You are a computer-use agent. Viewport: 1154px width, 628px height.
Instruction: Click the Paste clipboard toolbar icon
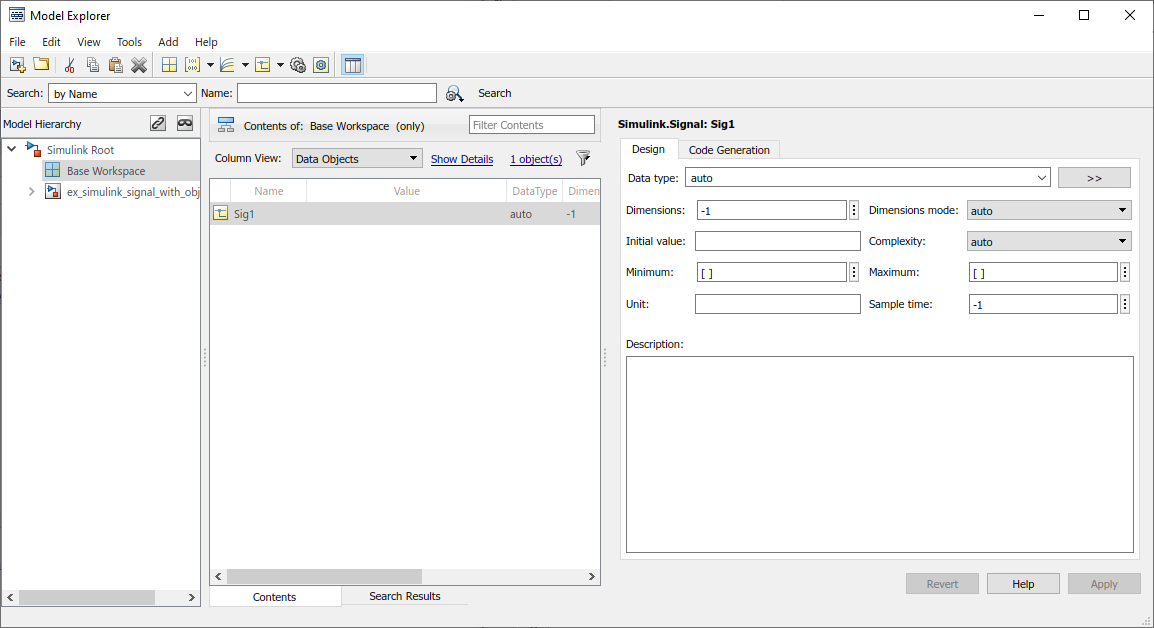[x=116, y=65]
